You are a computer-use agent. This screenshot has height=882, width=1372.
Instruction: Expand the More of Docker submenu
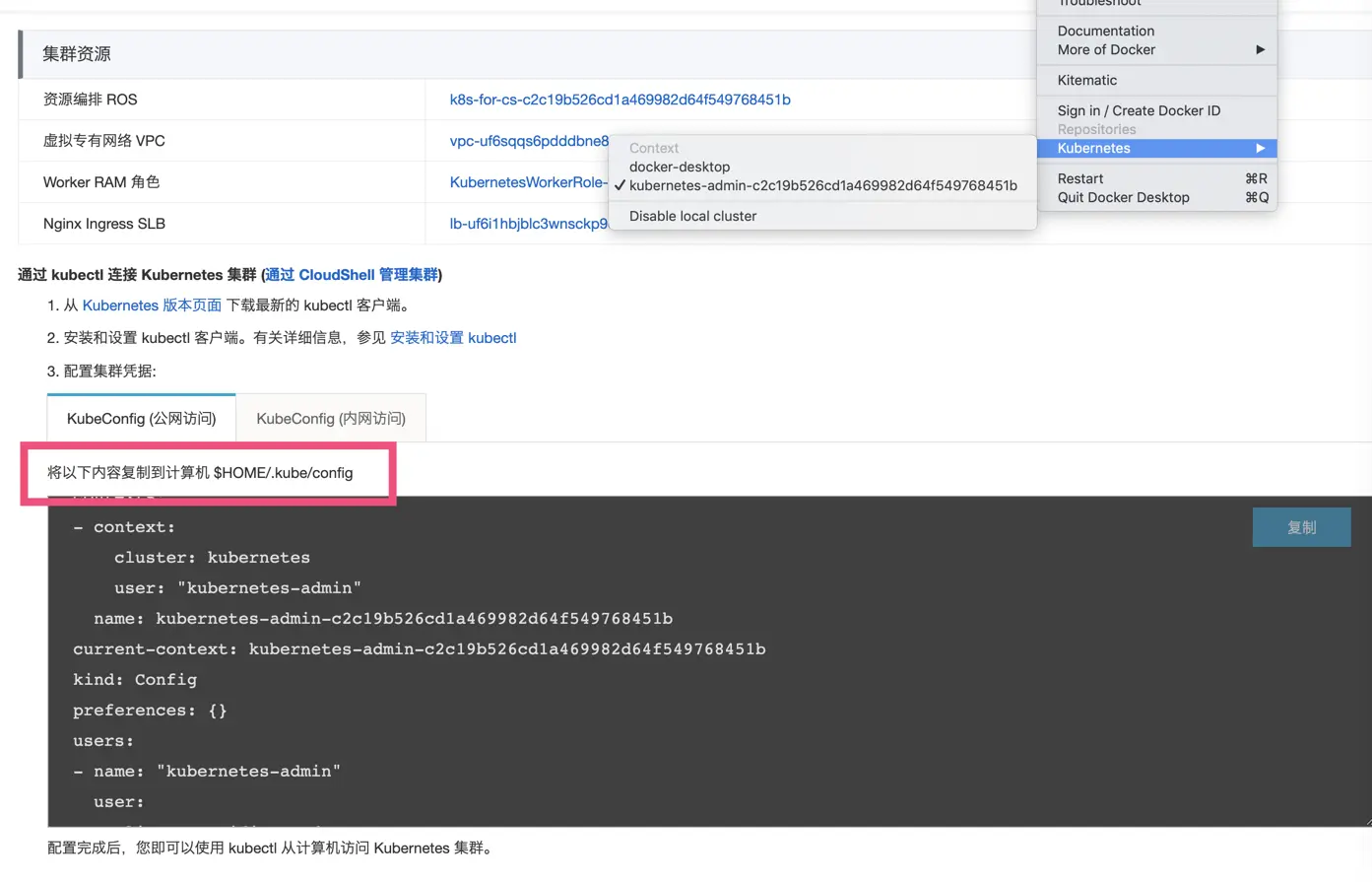pyautogui.click(x=1157, y=49)
